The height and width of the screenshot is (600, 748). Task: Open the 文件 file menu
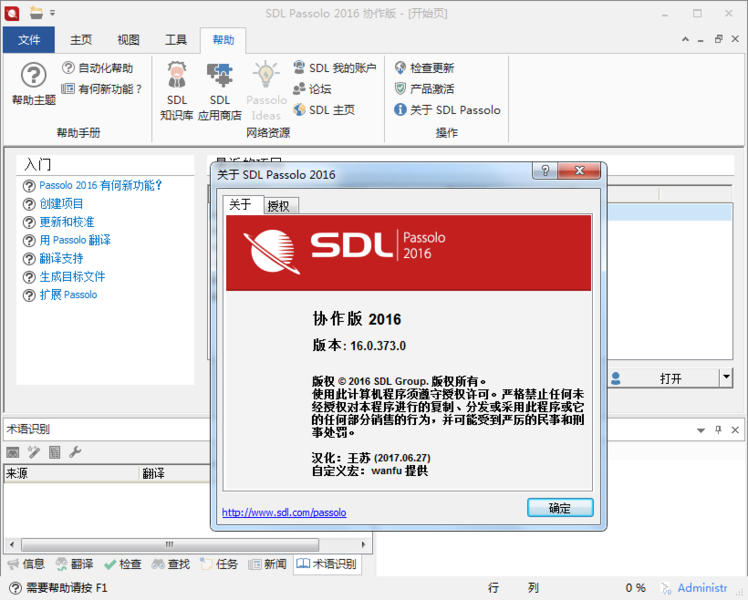(29, 40)
